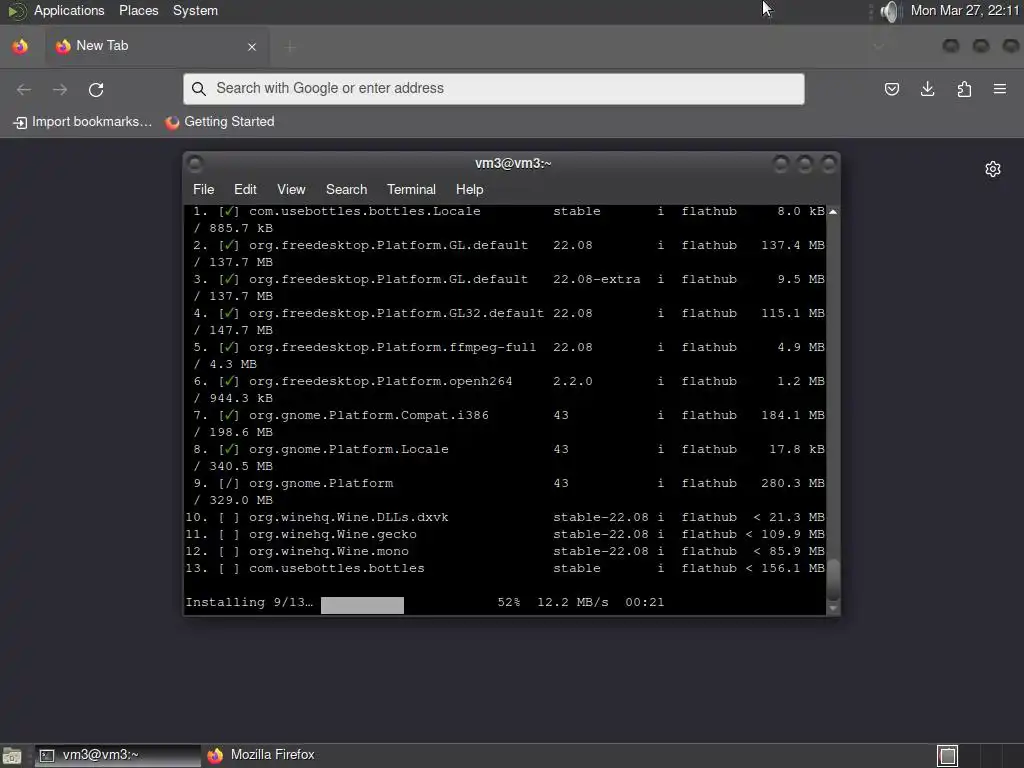Image resolution: width=1024 pixels, height=768 pixels.
Task: Click the MATE logo icon beside Applications
Action: [x=16, y=11]
